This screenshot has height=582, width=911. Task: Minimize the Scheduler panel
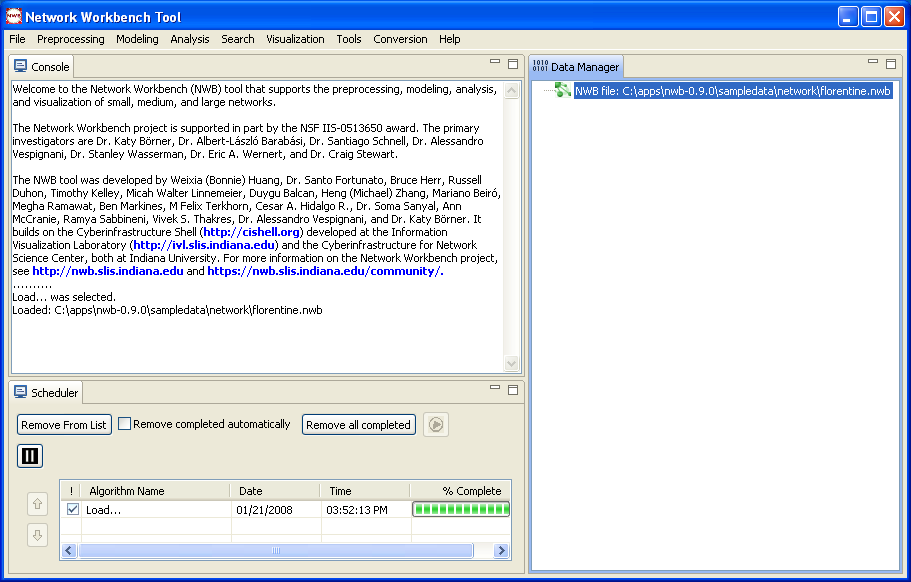[x=494, y=387]
